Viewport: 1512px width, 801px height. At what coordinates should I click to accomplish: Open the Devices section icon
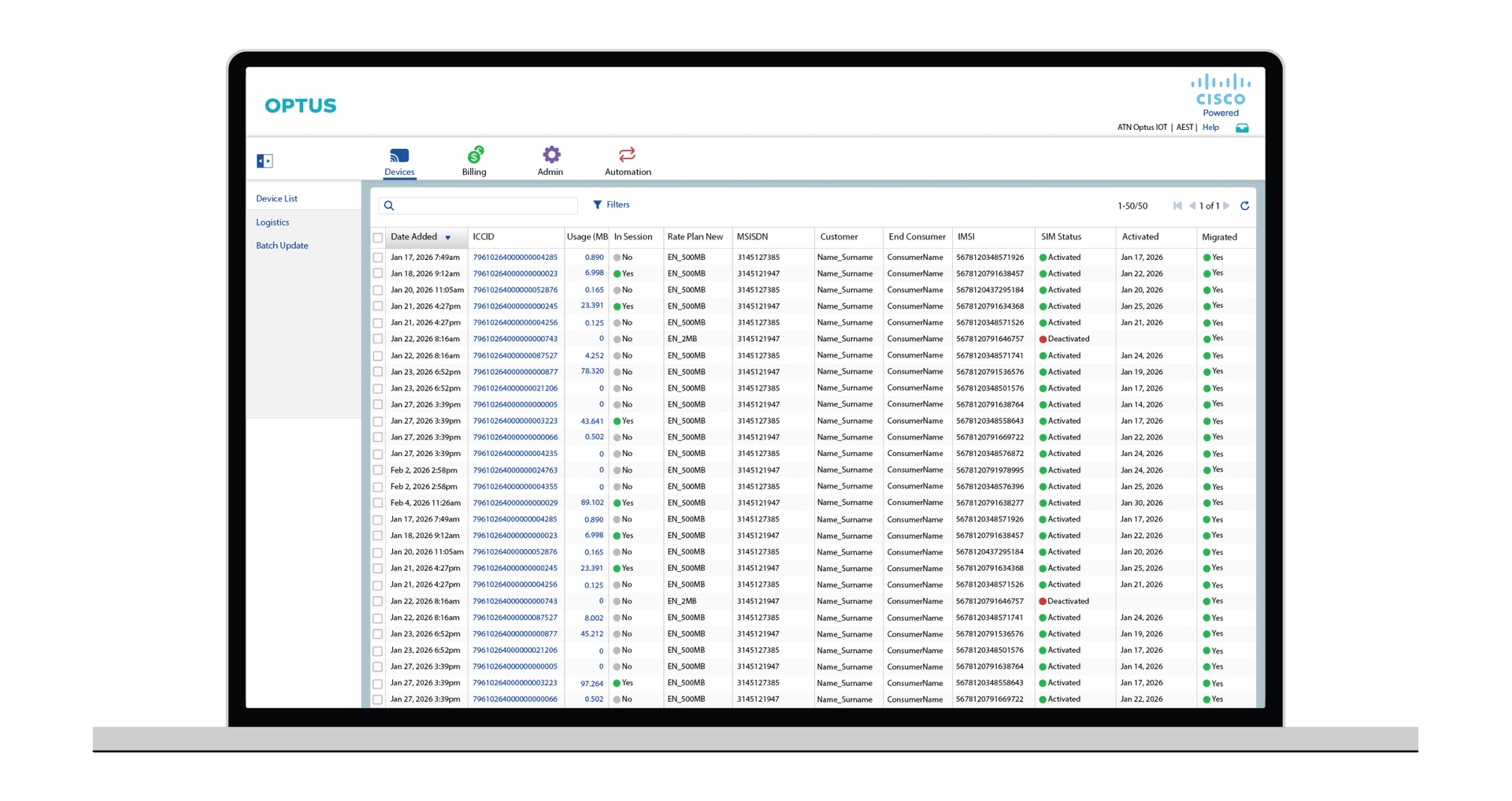point(399,155)
